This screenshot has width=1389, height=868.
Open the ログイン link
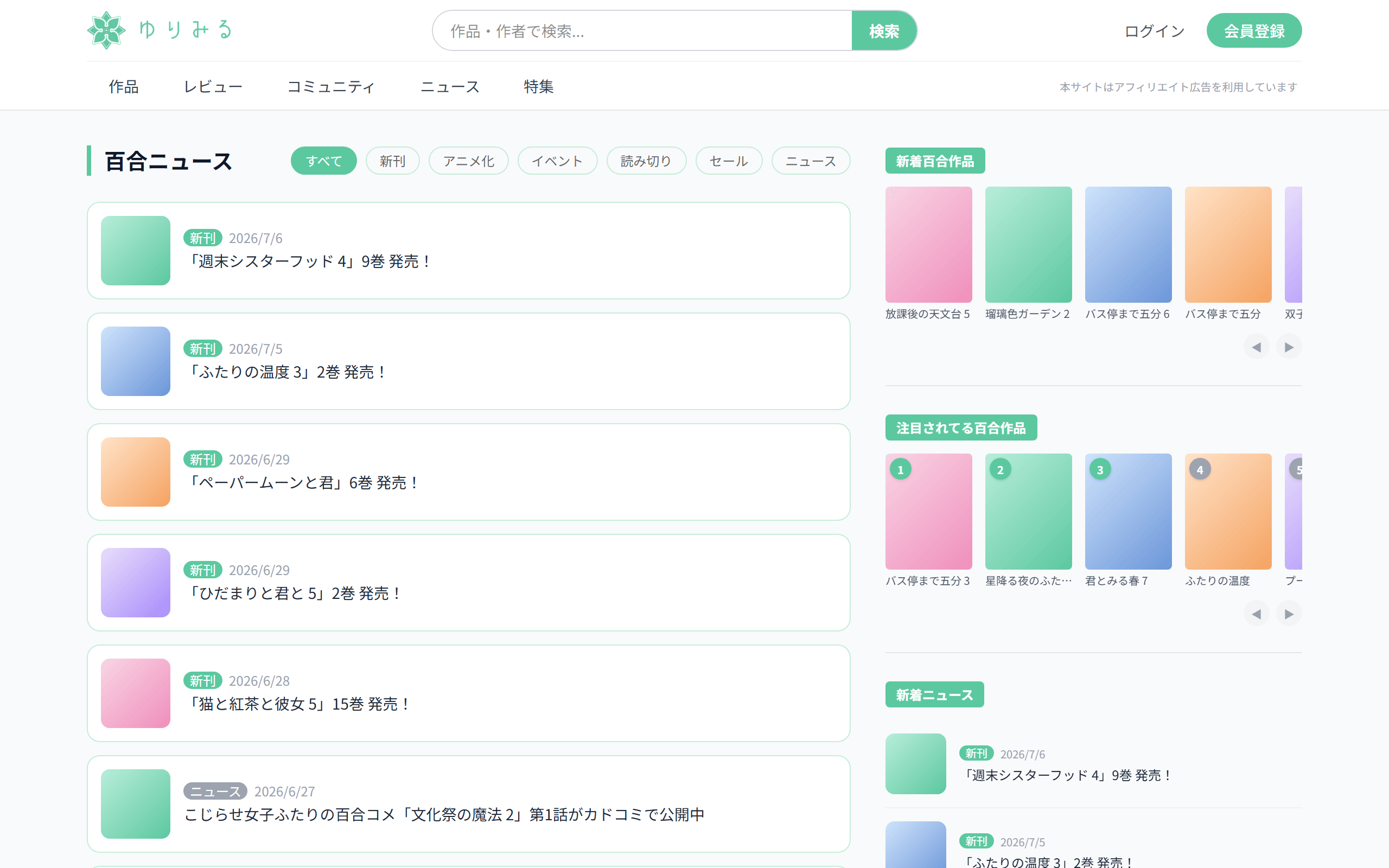point(1154,31)
